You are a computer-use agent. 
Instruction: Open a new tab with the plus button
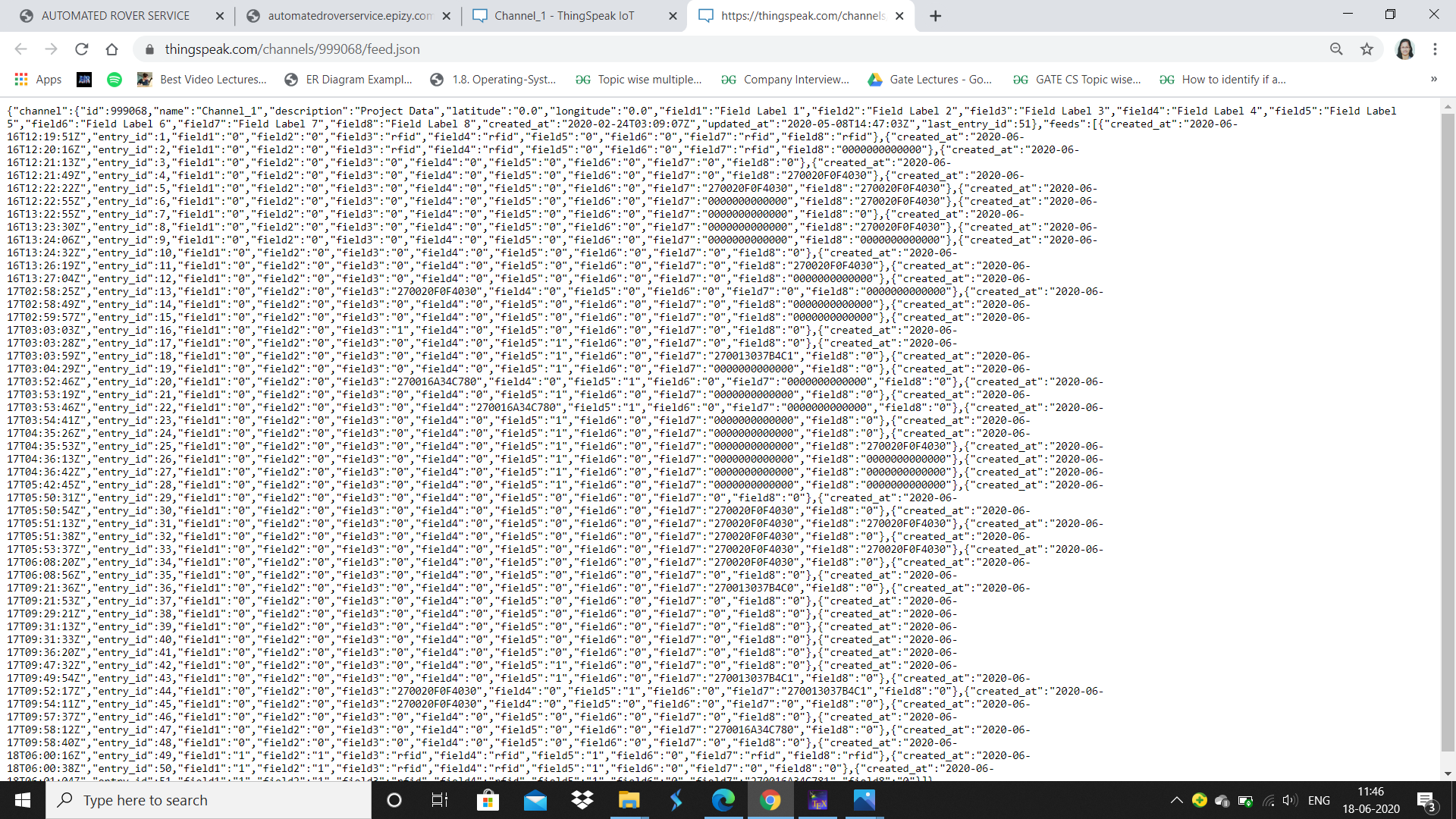pyautogui.click(x=935, y=16)
